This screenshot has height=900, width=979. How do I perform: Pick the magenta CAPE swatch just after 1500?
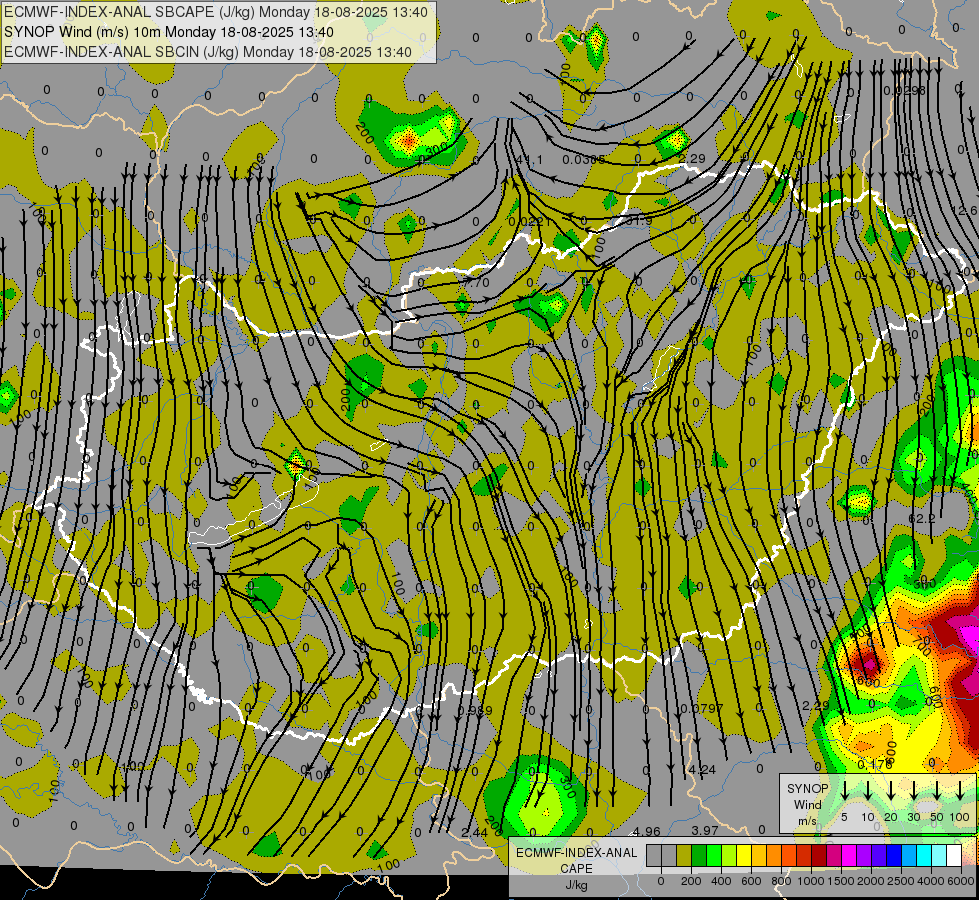849,855
